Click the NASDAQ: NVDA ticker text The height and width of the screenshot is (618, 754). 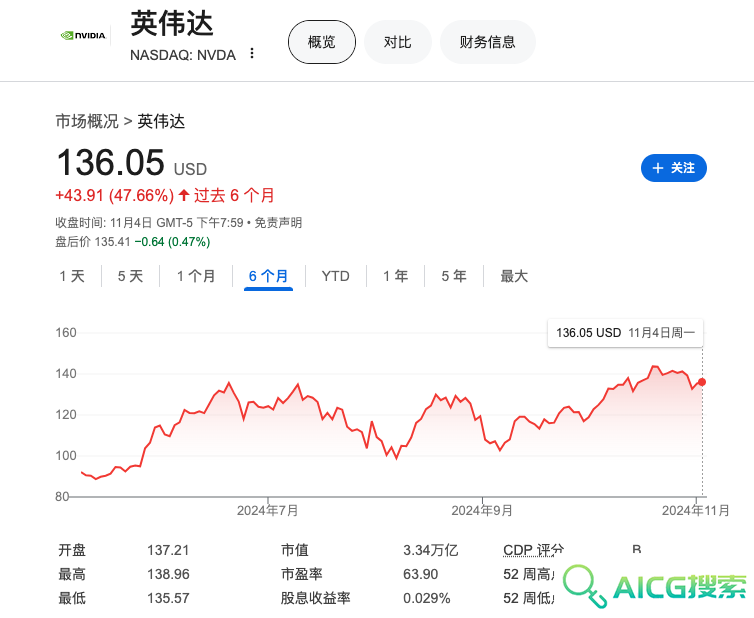pos(183,55)
